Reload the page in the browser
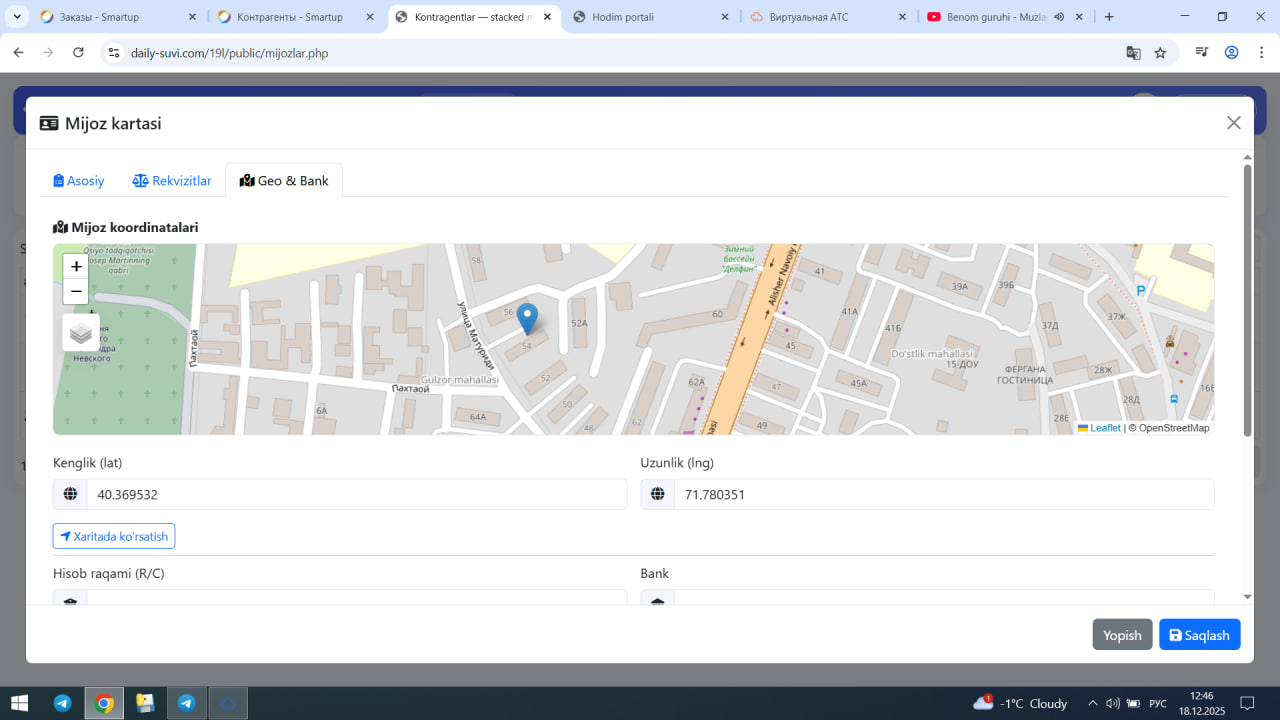Image resolution: width=1280 pixels, height=720 pixels. (79, 53)
